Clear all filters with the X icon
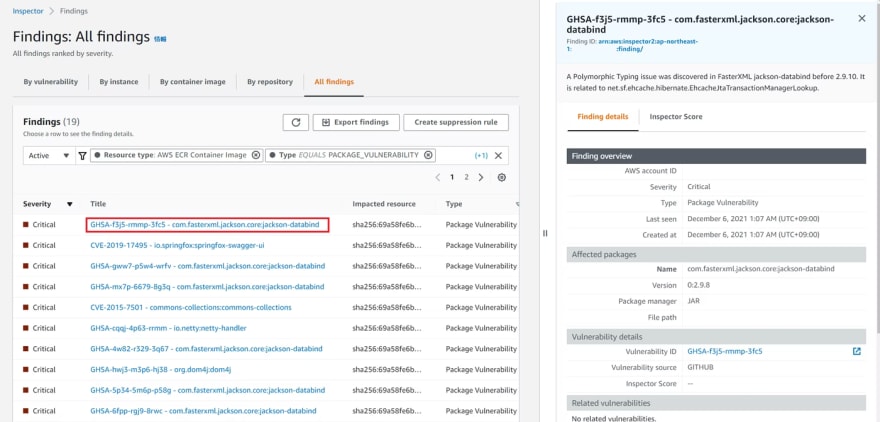 498,155
